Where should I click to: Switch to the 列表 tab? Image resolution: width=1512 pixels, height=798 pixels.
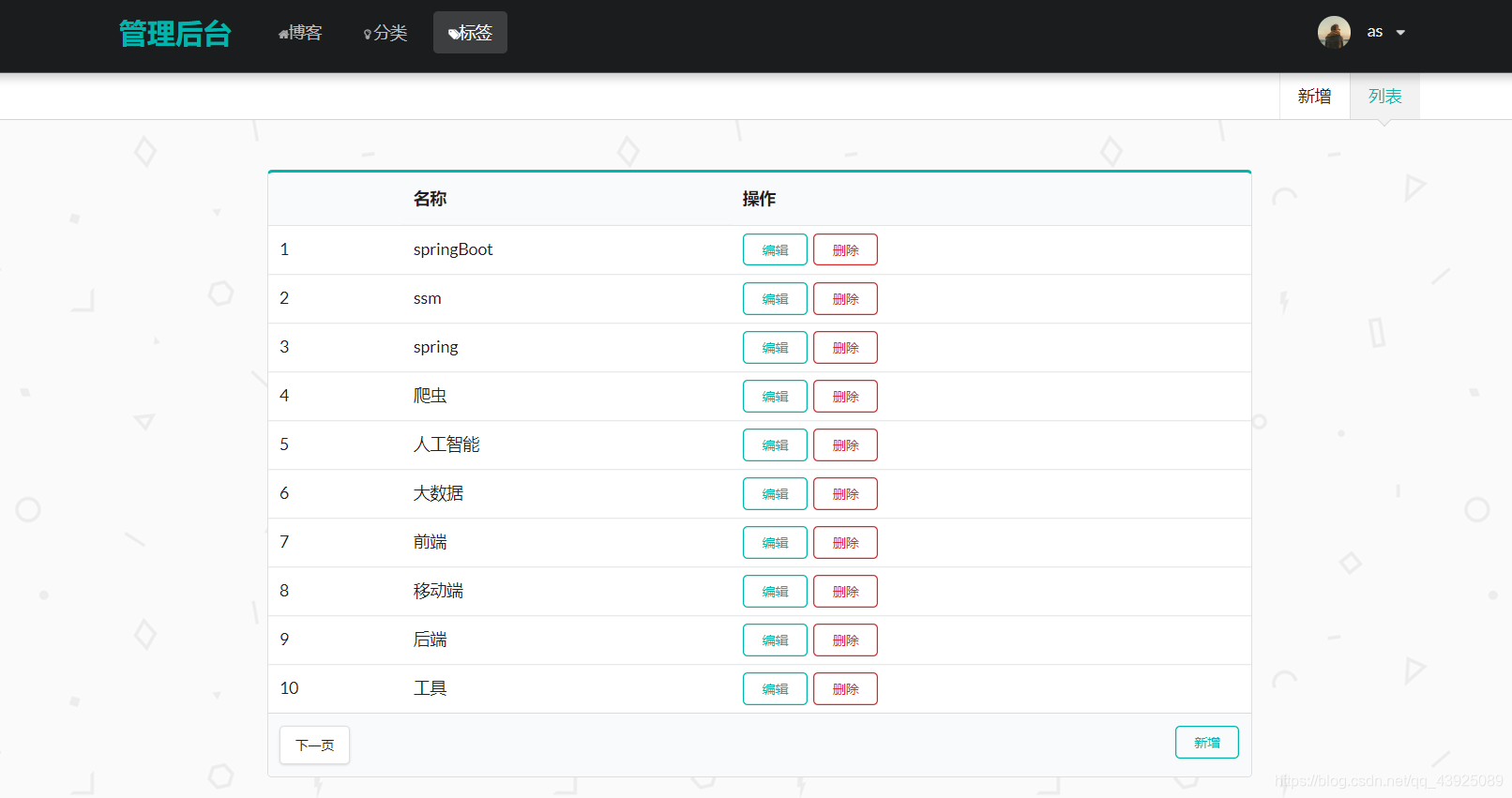[1384, 96]
